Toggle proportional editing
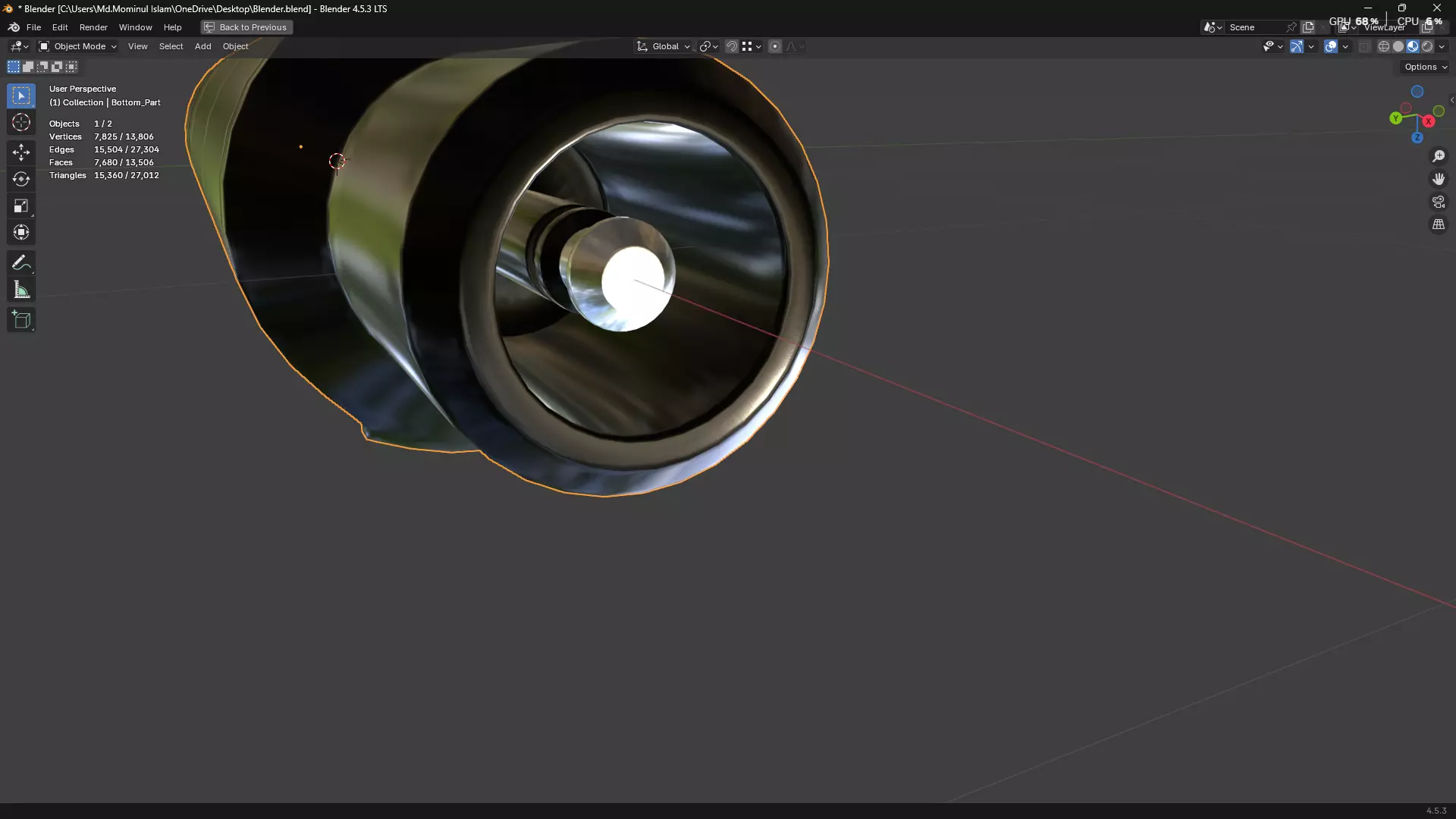The height and width of the screenshot is (819, 1456). pyautogui.click(x=774, y=46)
